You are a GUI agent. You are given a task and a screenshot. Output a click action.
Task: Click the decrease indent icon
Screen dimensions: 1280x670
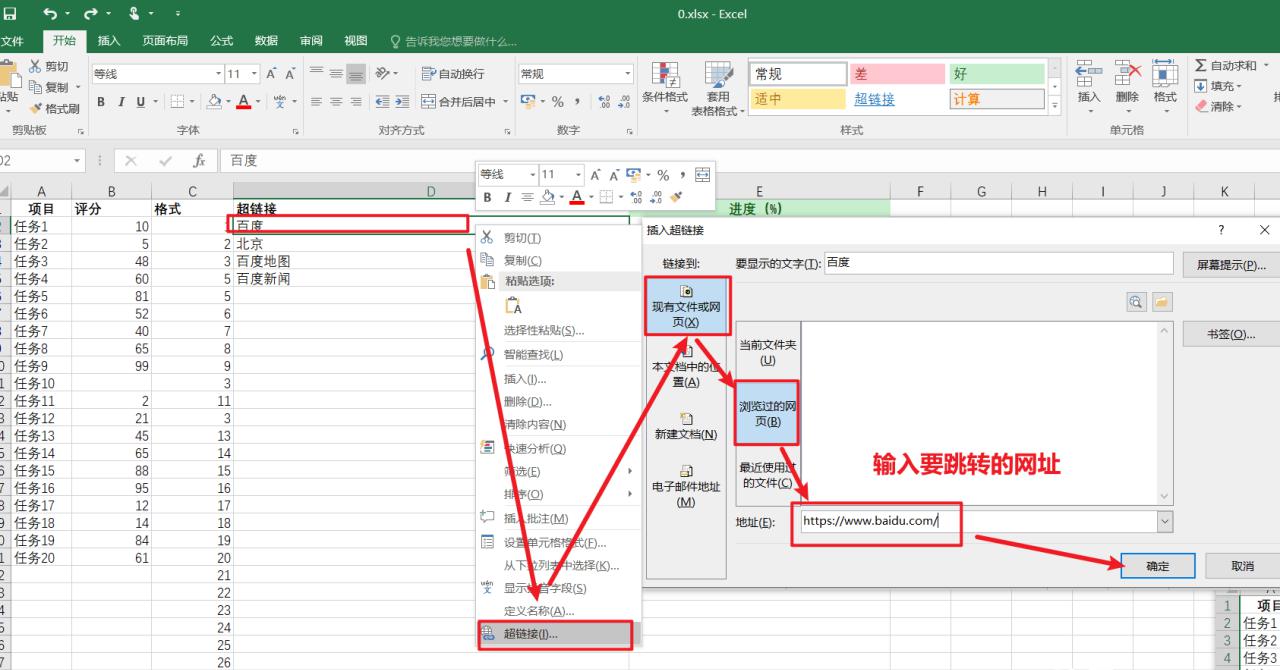pyautogui.click(x=383, y=101)
